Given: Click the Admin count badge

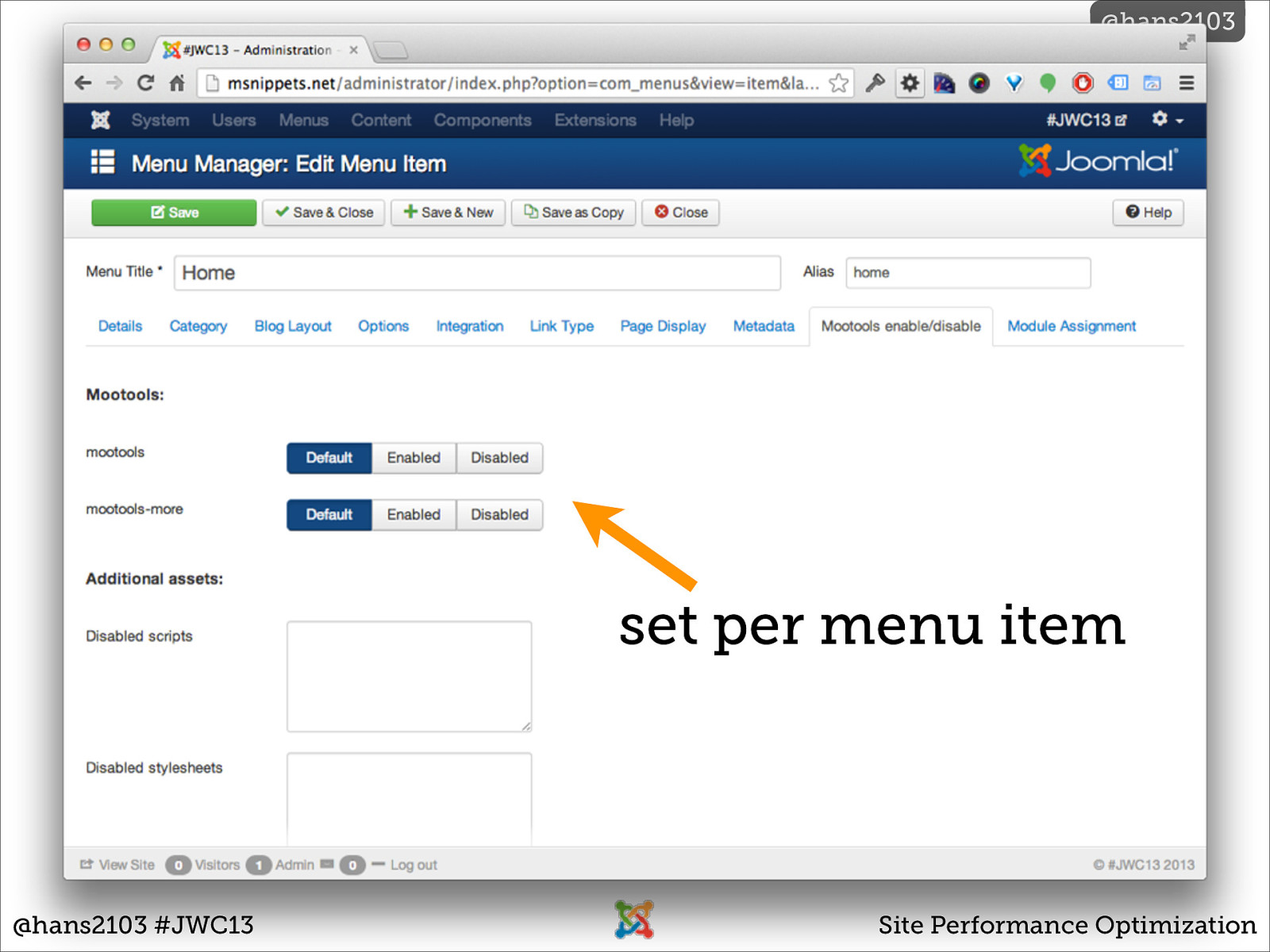Looking at the screenshot, I should coord(259,865).
